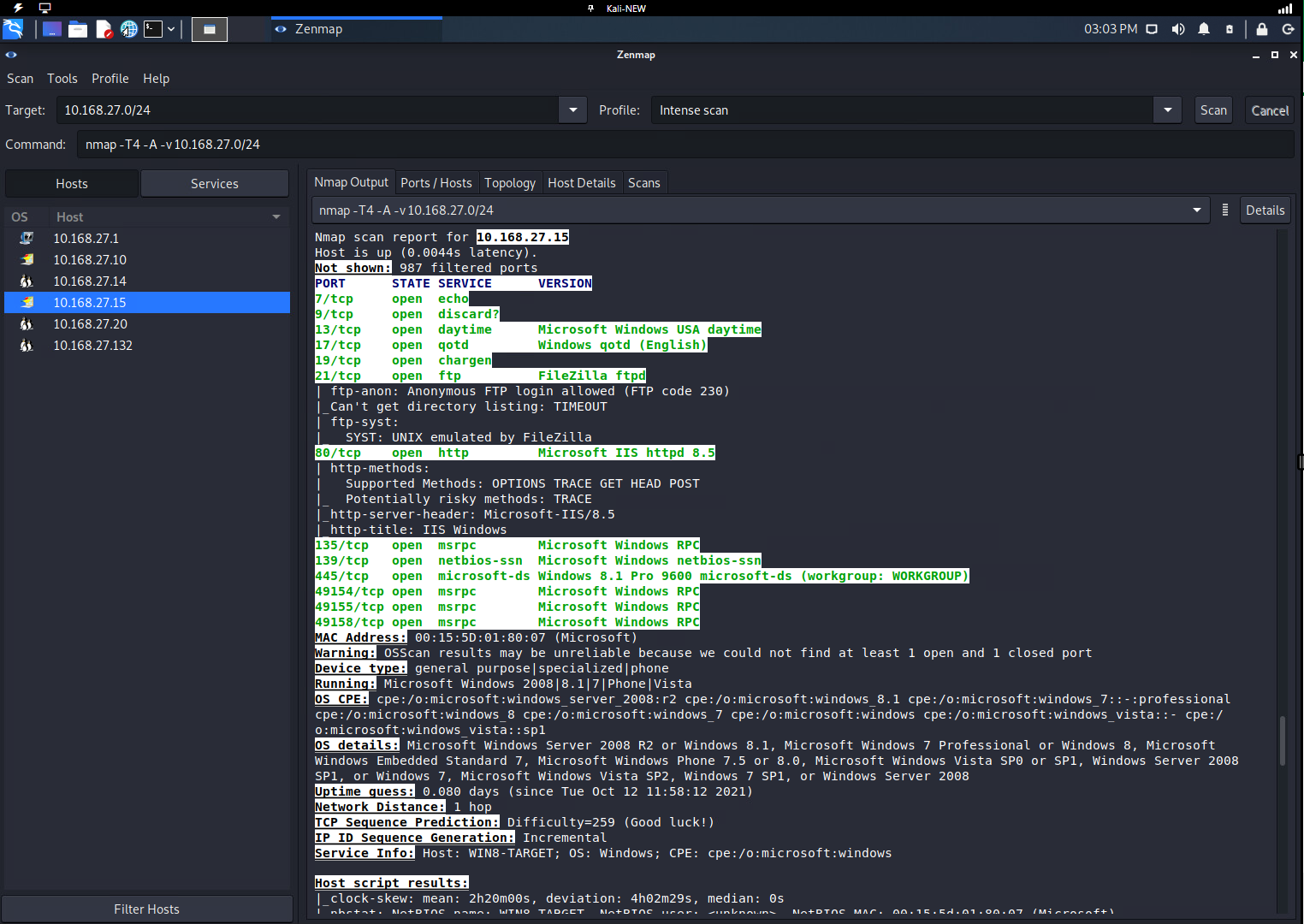Screen dimensions: 1304x924
Task: Click the Filter Hosts button
Action: [x=147, y=909]
